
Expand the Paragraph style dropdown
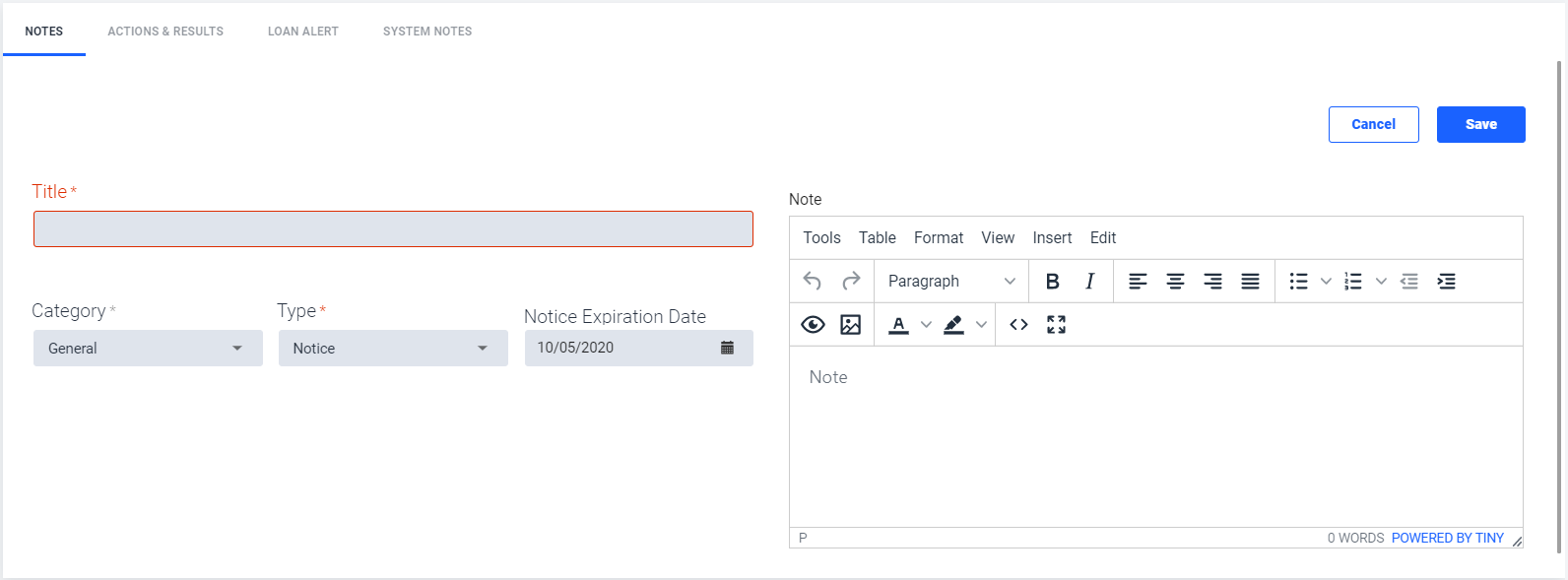[951, 282]
